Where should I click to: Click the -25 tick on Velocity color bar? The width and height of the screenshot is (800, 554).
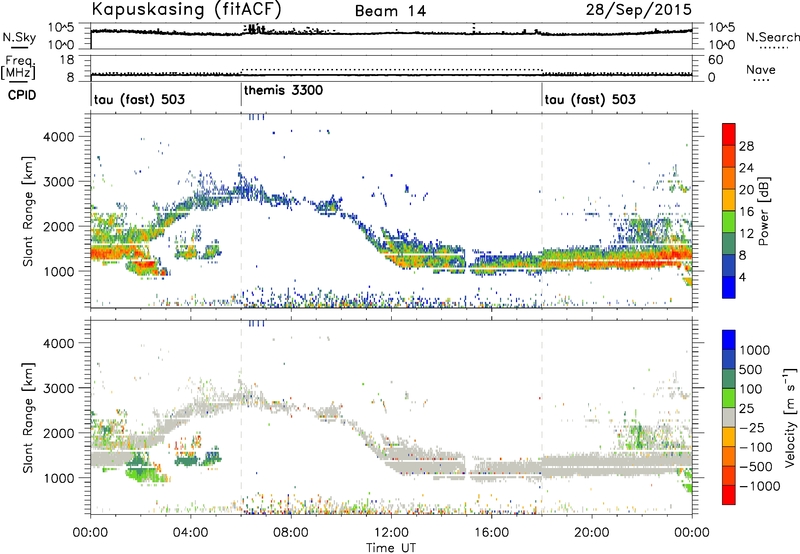pyautogui.click(x=752, y=427)
